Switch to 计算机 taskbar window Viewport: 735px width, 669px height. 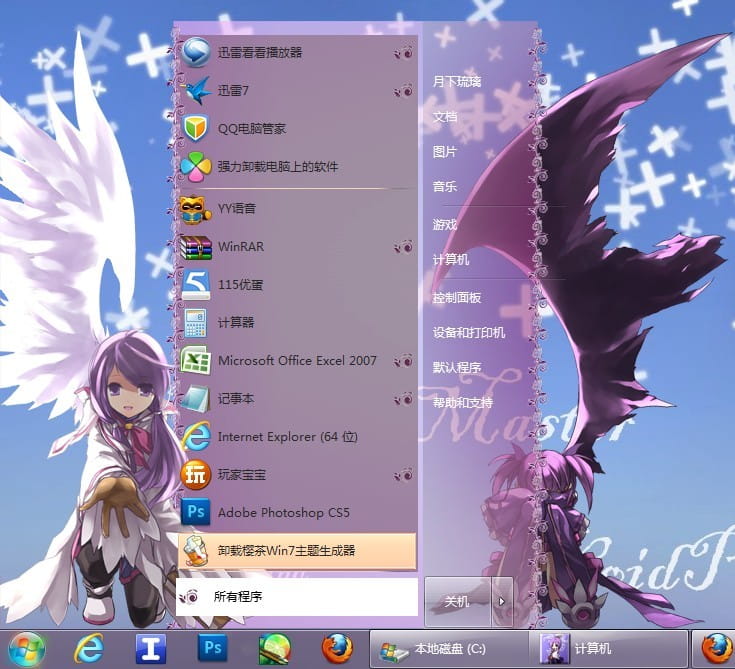point(608,649)
